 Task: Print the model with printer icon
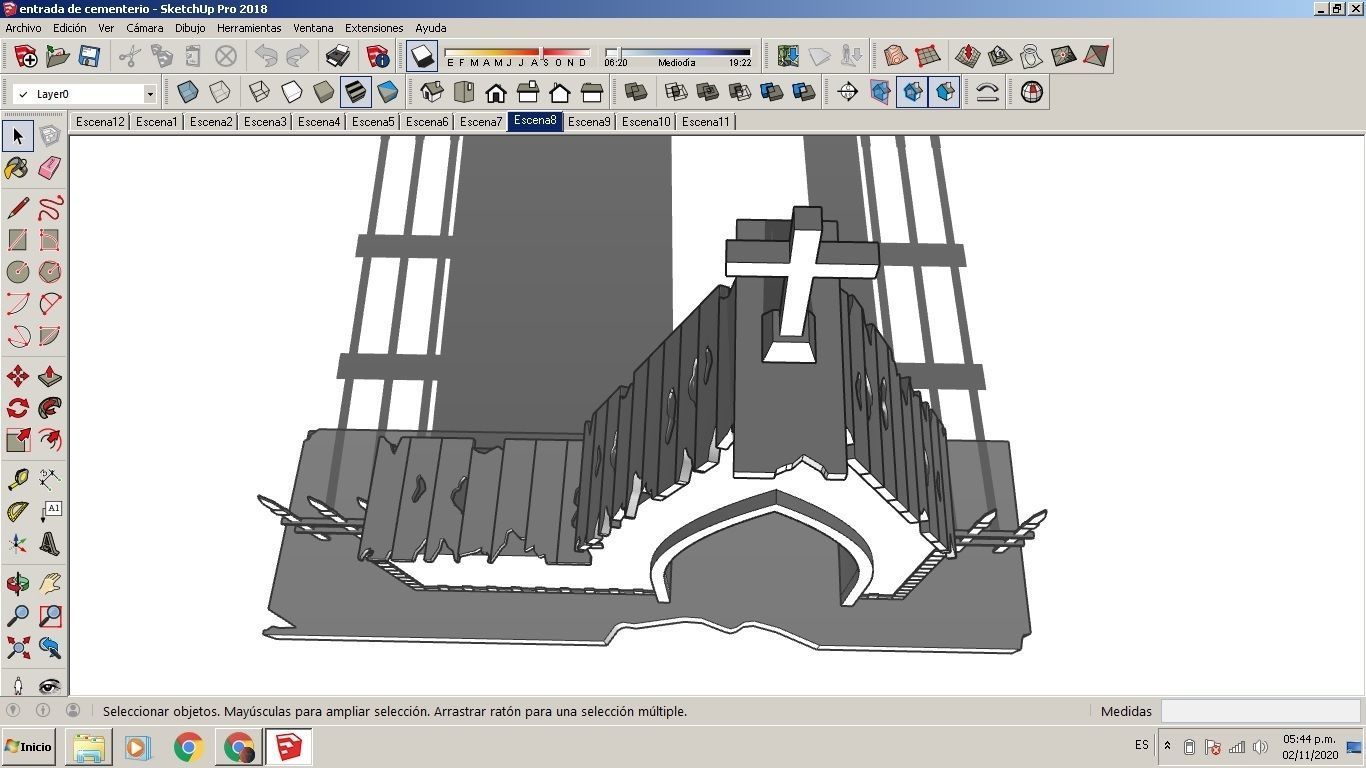tap(338, 56)
